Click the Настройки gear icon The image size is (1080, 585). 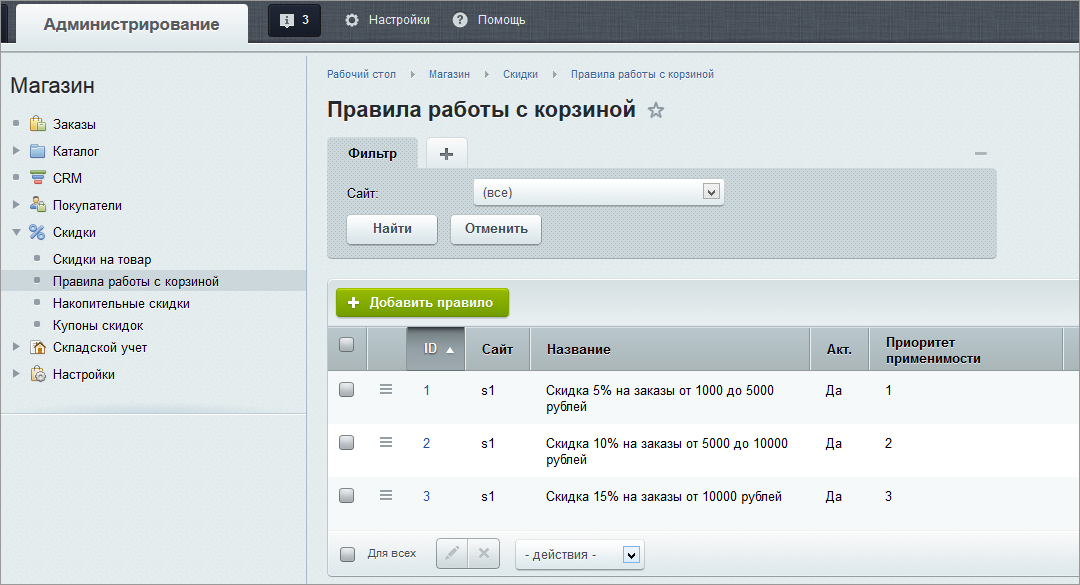(x=351, y=20)
